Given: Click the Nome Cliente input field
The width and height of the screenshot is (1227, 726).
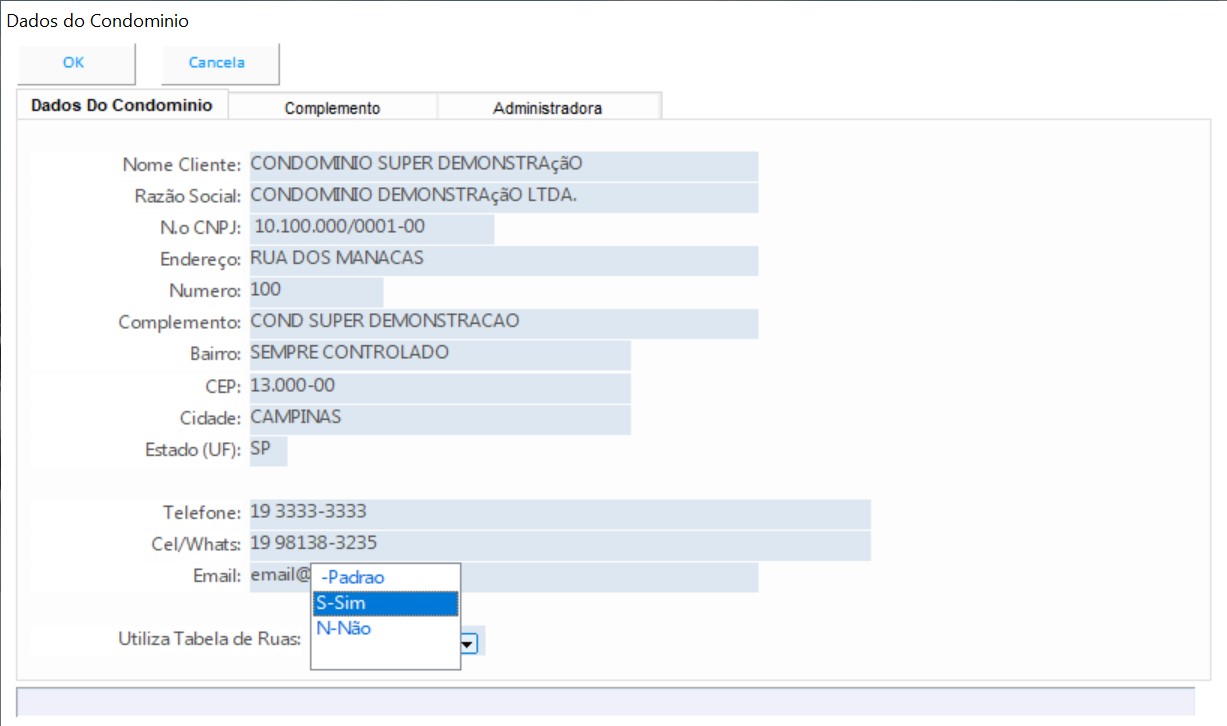Looking at the screenshot, I should pyautogui.click(x=502, y=165).
